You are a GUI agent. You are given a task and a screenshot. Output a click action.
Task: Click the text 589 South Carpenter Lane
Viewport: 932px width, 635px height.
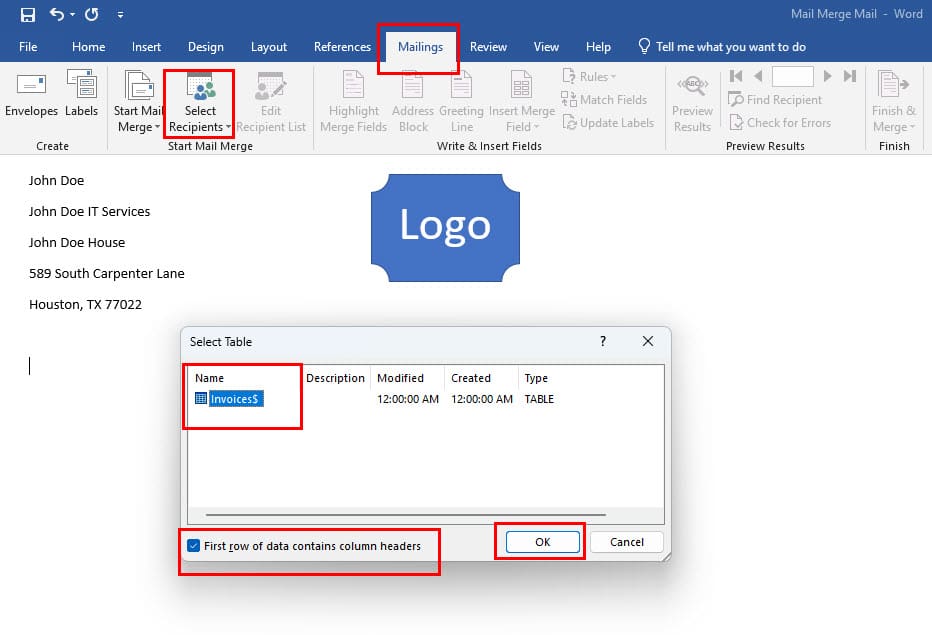click(106, 274)
